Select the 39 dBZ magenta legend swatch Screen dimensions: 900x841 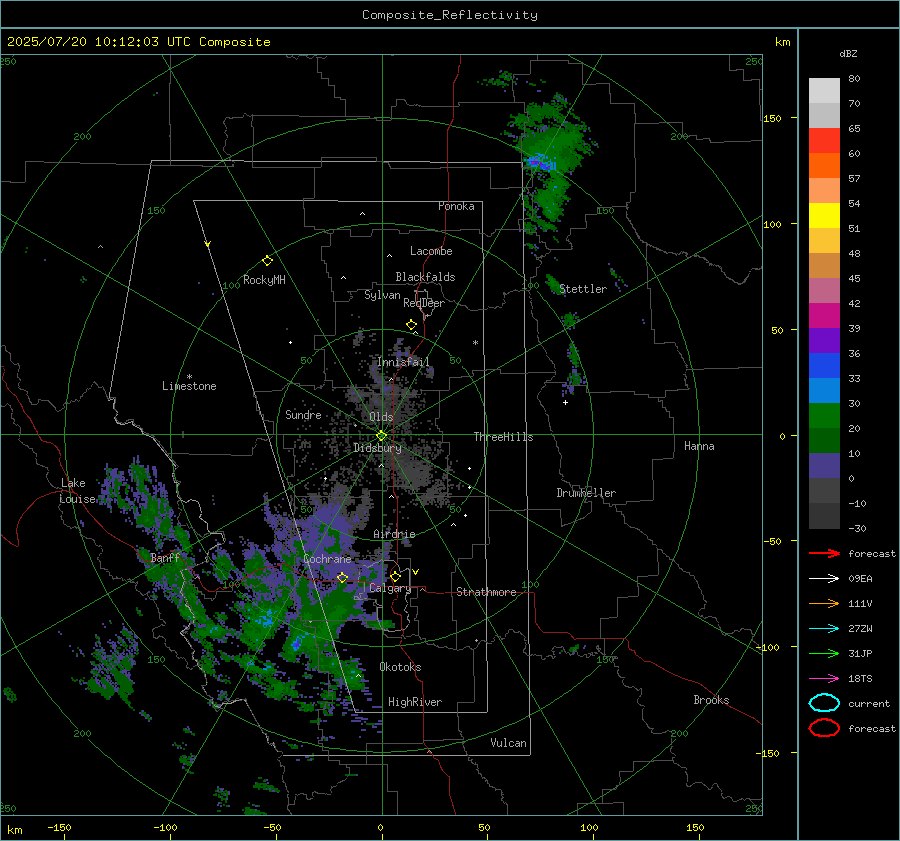coord(824,316)
